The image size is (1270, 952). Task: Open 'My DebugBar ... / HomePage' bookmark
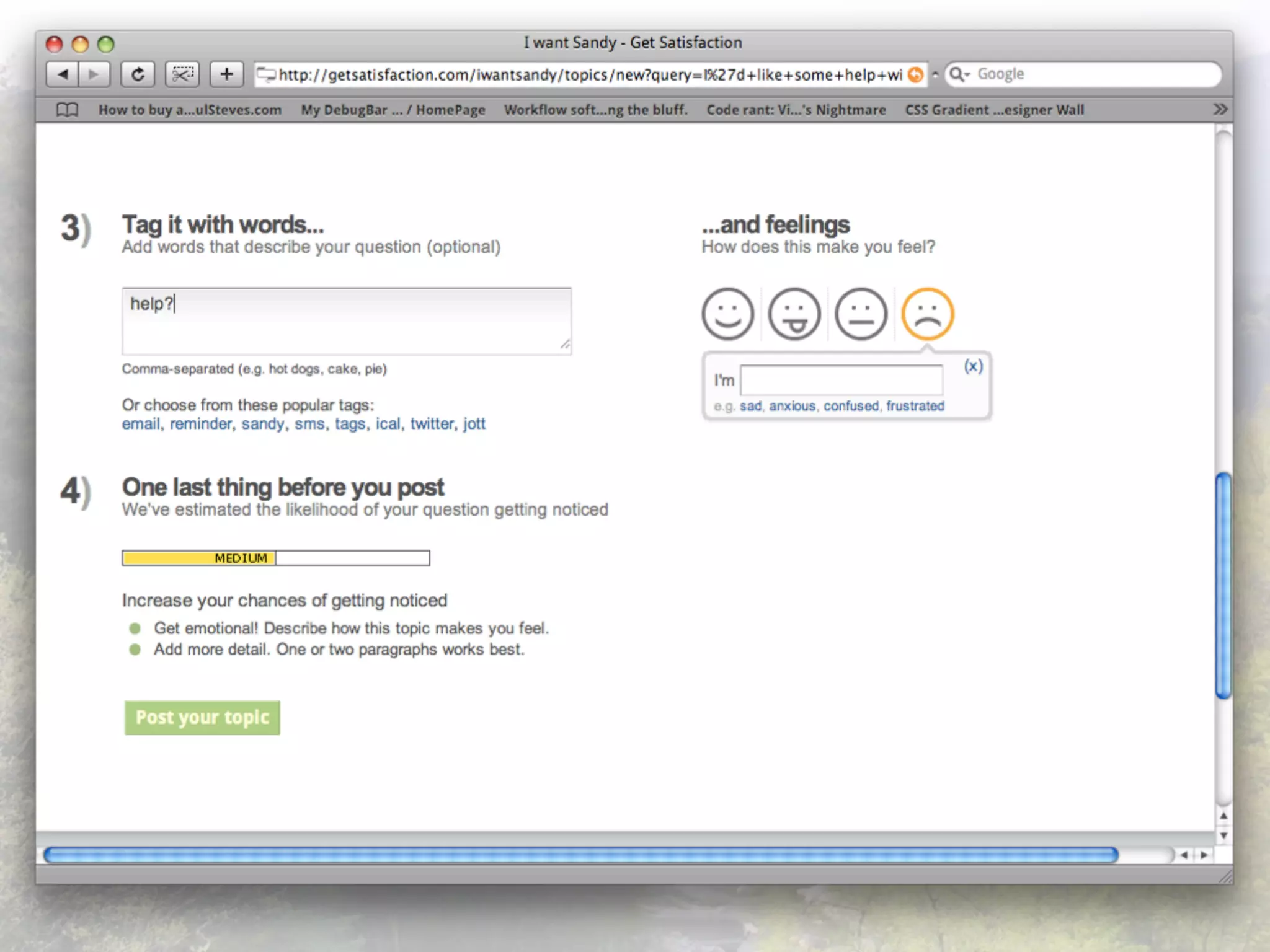[x=393, y=110]
